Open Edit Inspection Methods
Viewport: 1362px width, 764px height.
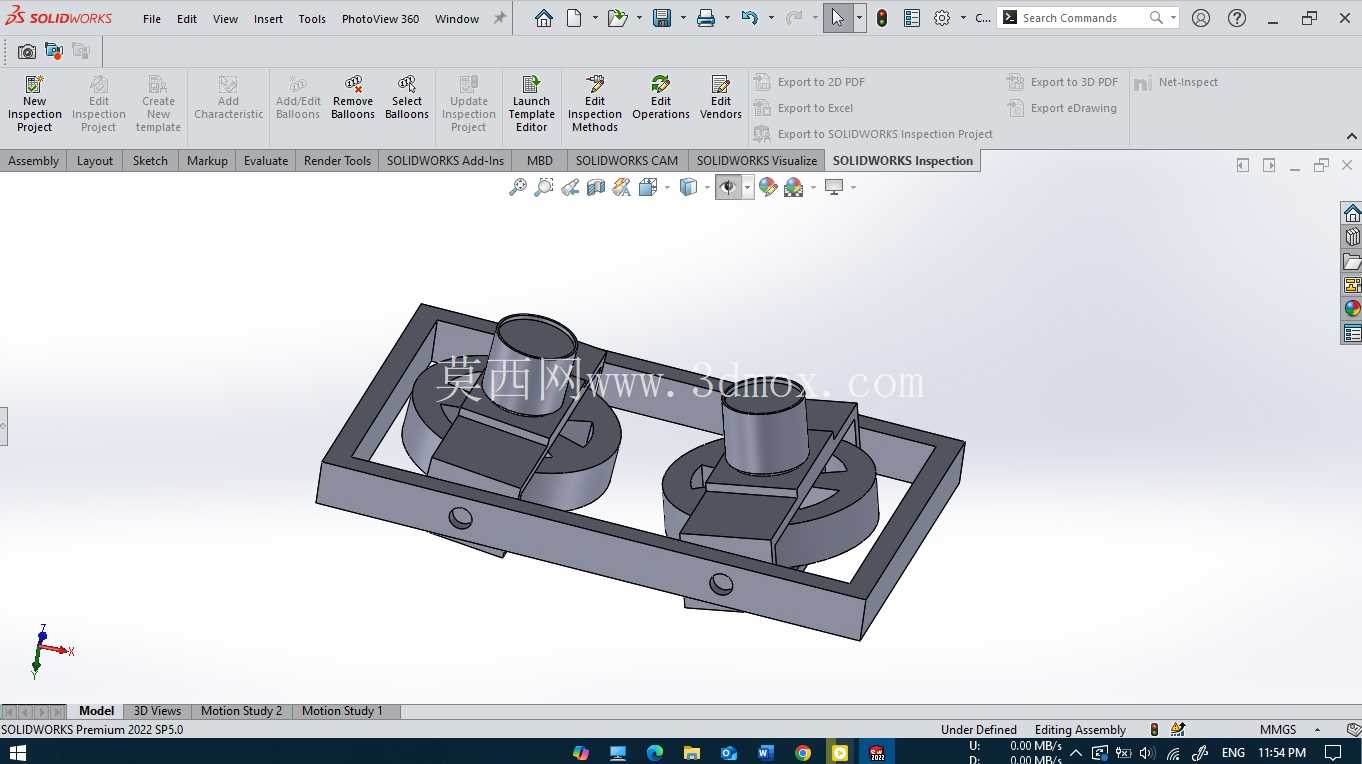[x=595, y=103]
